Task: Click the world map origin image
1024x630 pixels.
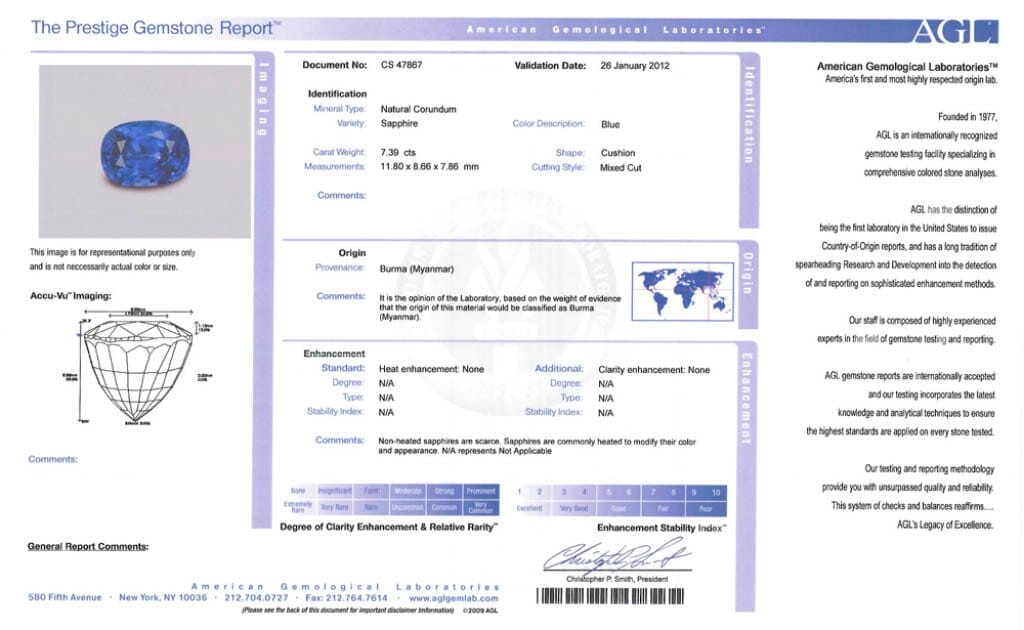Action: (682, 292)
